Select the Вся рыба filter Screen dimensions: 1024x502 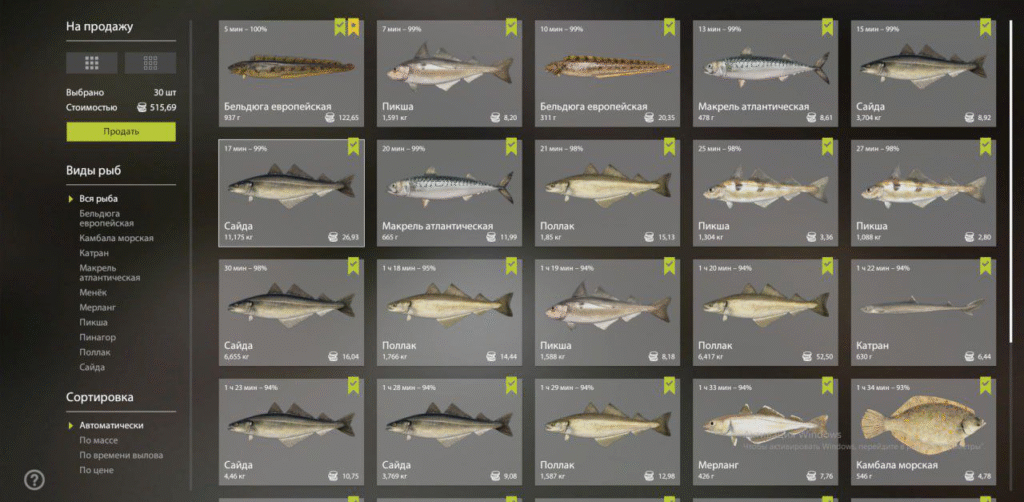[x=99, y=199]
